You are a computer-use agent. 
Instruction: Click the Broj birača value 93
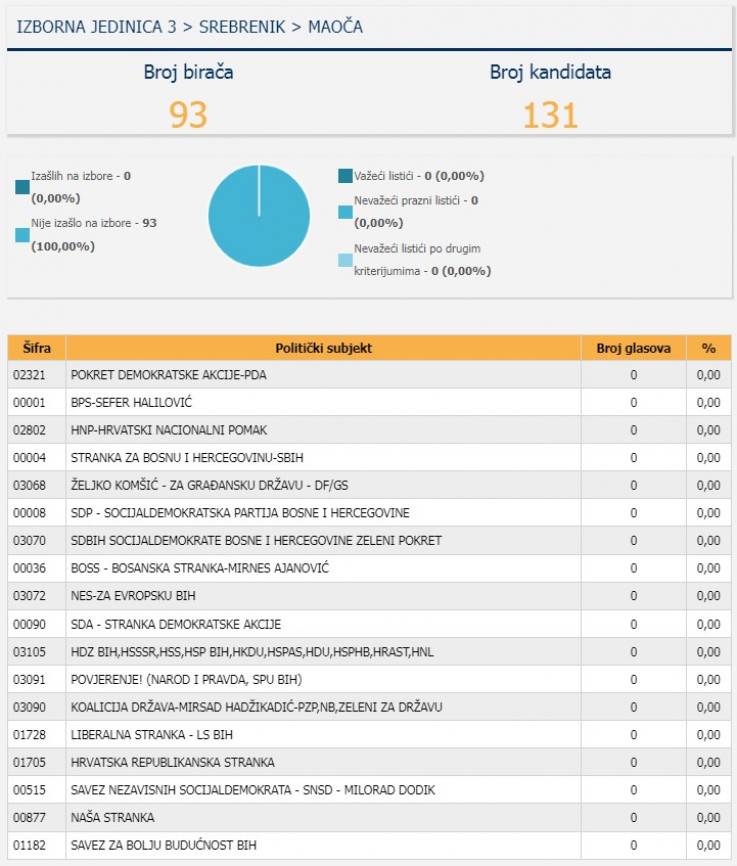click(188, 115)
